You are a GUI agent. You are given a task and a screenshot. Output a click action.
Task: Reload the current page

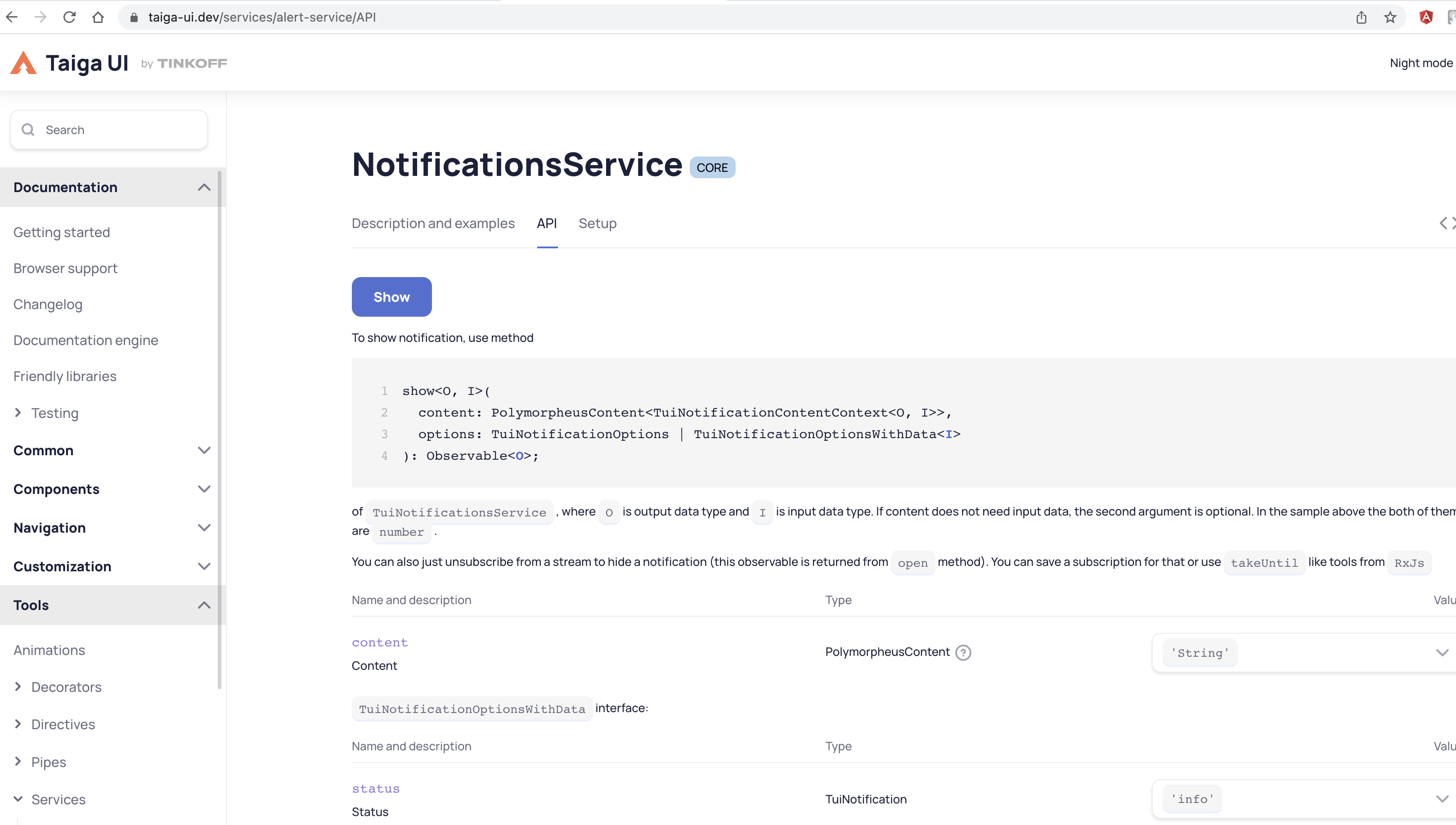tap(69, 17)
